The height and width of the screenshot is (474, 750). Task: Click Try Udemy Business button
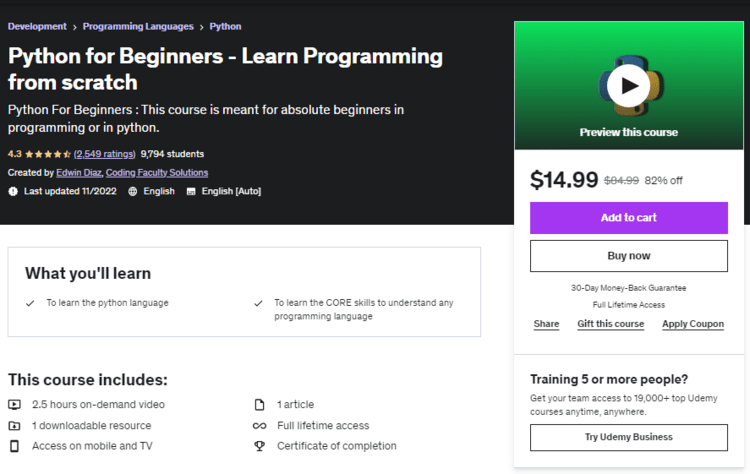click(x=629, y=437)
